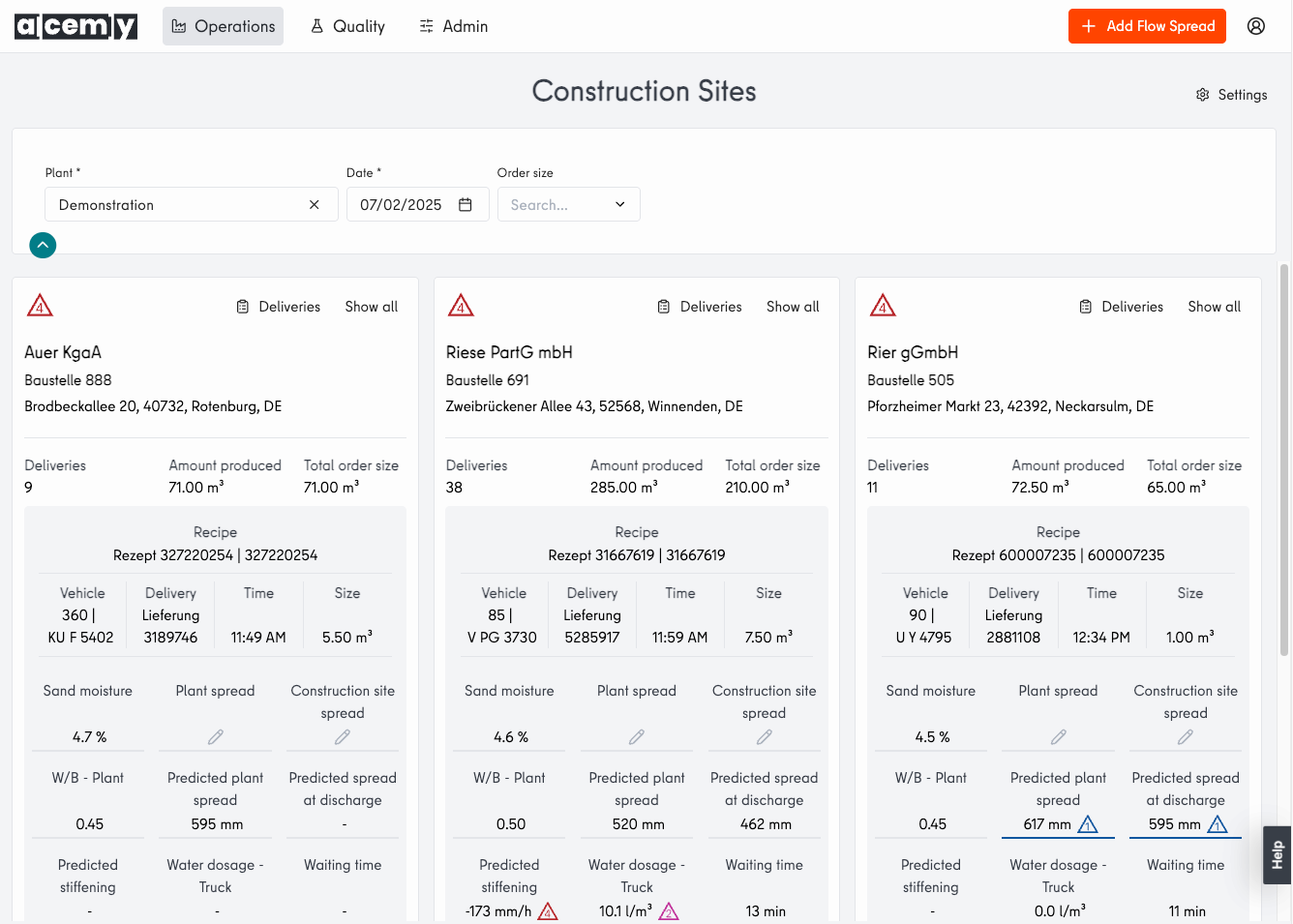This screenshot has width=1293, height=924.
Task: Show all deliveries for Riese PartG mbH
Action: click(x=793, y=307)
